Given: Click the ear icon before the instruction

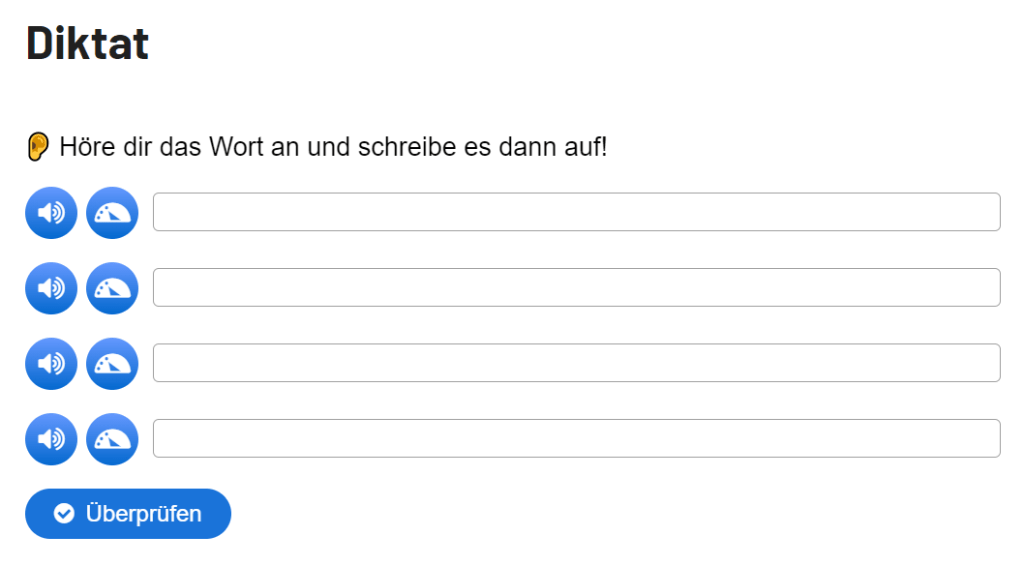Looking at the screenshot, I should click(37, 148).
